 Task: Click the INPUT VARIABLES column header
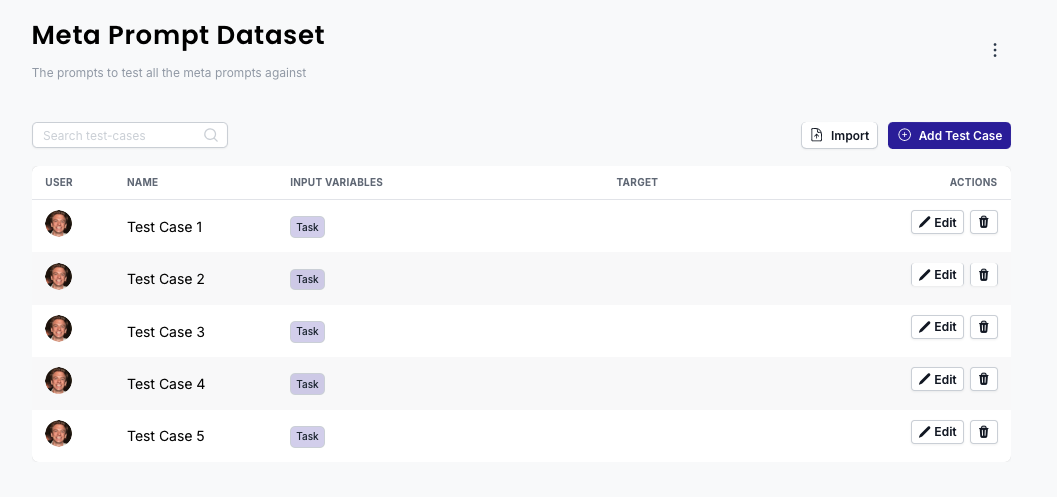[x=336, y=182]
